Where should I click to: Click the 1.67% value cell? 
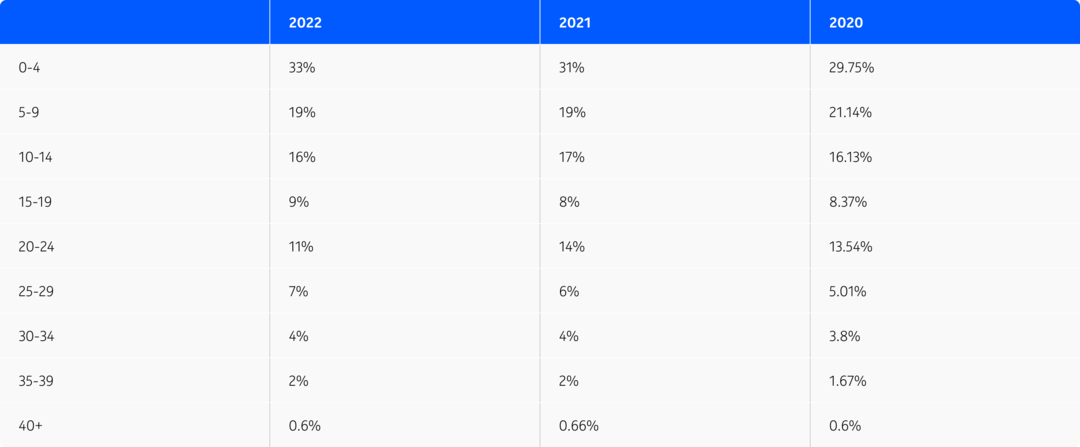coord(848,381)
